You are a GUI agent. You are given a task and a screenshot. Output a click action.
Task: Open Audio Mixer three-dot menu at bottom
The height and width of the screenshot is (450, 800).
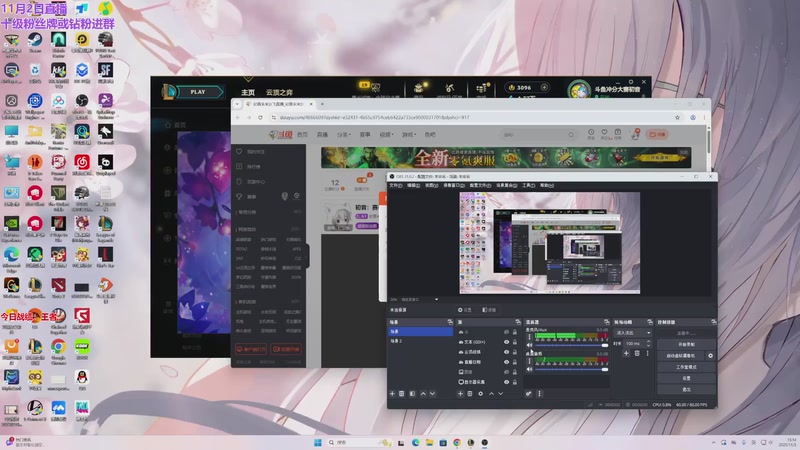click(539, 394)
